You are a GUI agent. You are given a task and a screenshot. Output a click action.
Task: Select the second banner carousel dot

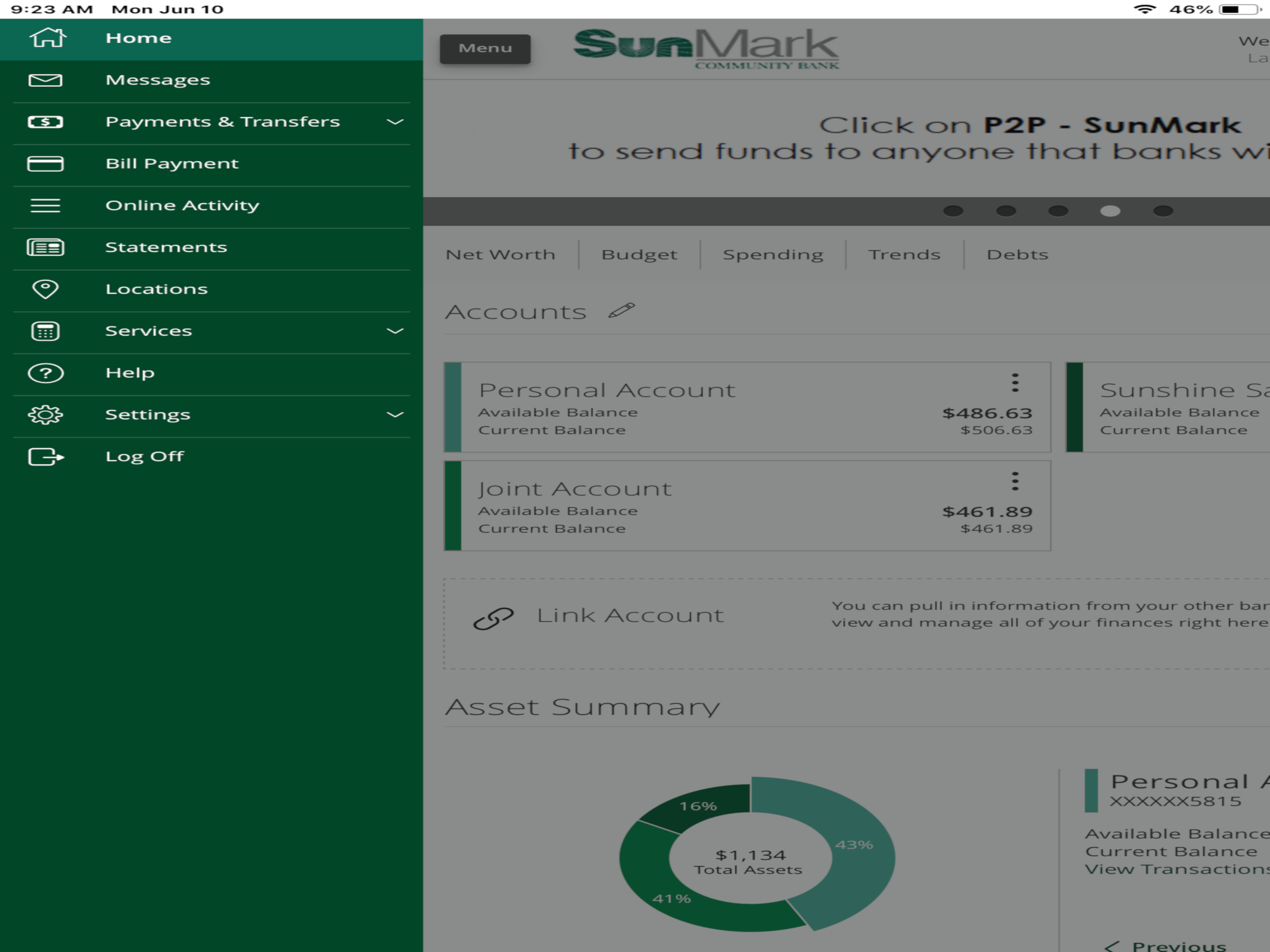[1006, 212]
